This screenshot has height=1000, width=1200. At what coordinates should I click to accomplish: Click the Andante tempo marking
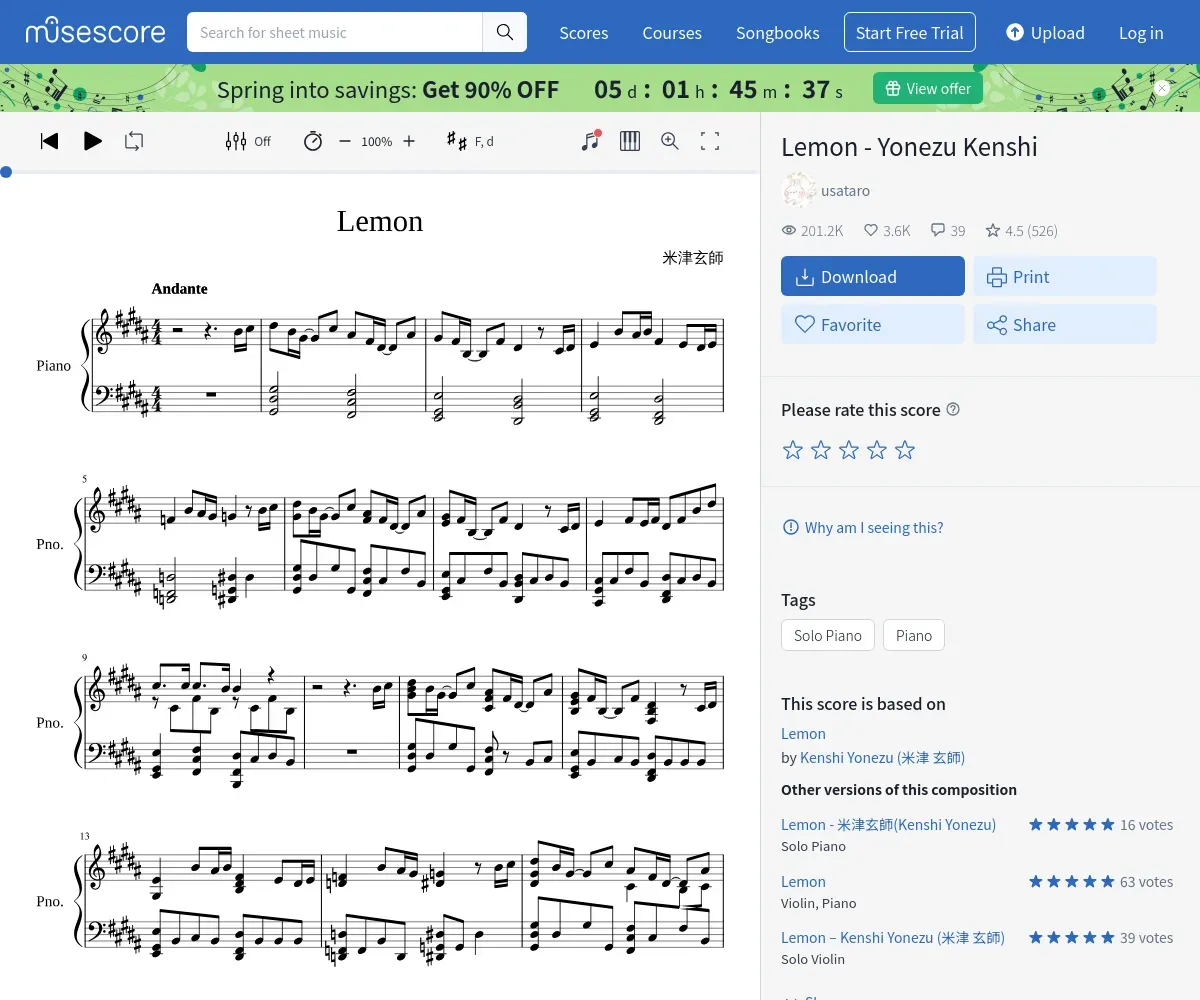(179, 289)
